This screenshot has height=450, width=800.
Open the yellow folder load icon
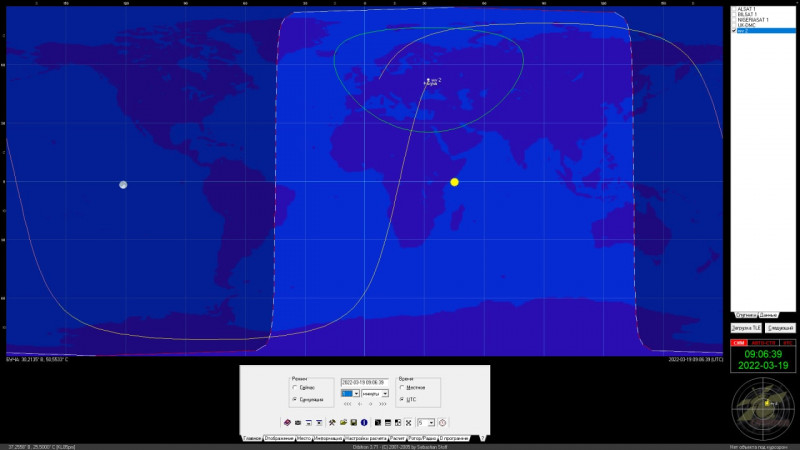(343, 423)
